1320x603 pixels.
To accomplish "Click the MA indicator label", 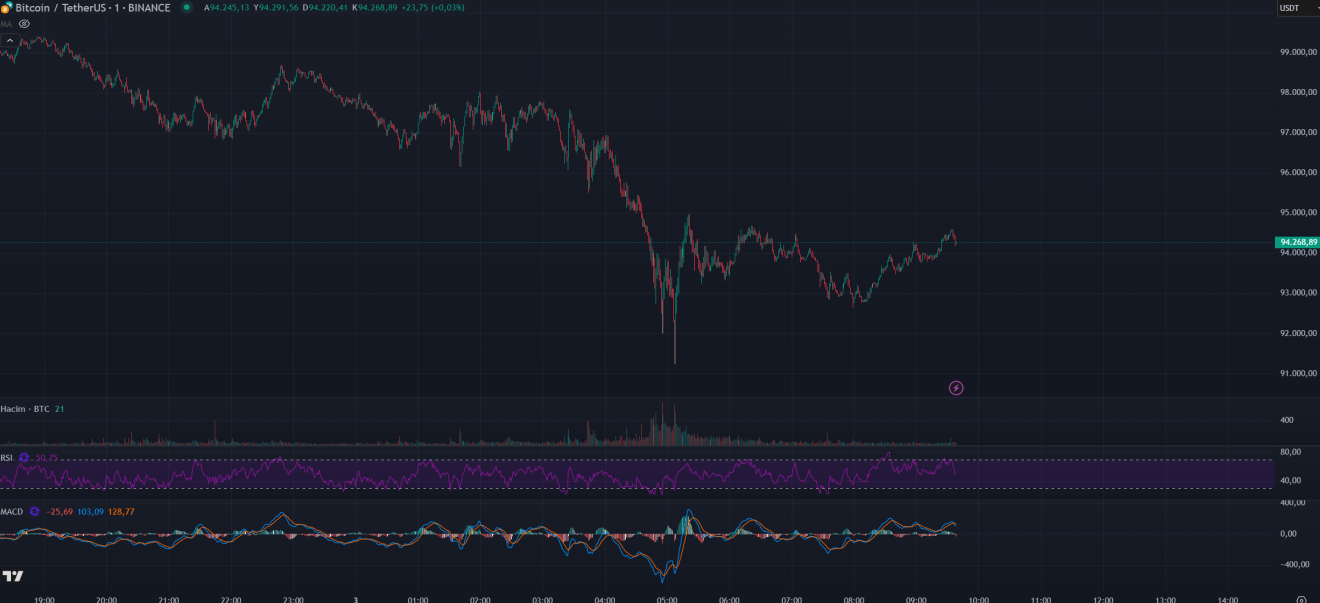I will [x=6, y=23].
